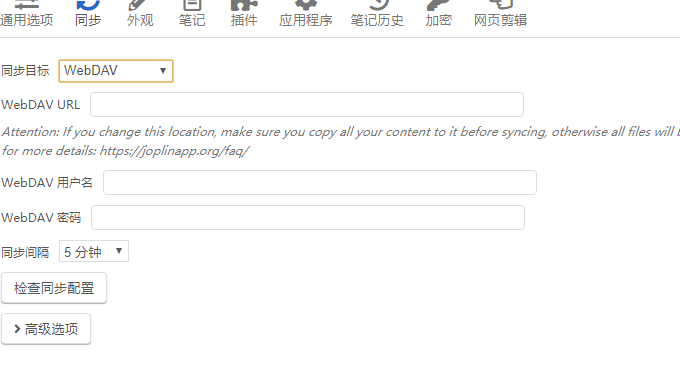The width and height of the screenshot is (680, 366).
Task: Click the WebDAV 用户名 label
Action: pos(47,183)
